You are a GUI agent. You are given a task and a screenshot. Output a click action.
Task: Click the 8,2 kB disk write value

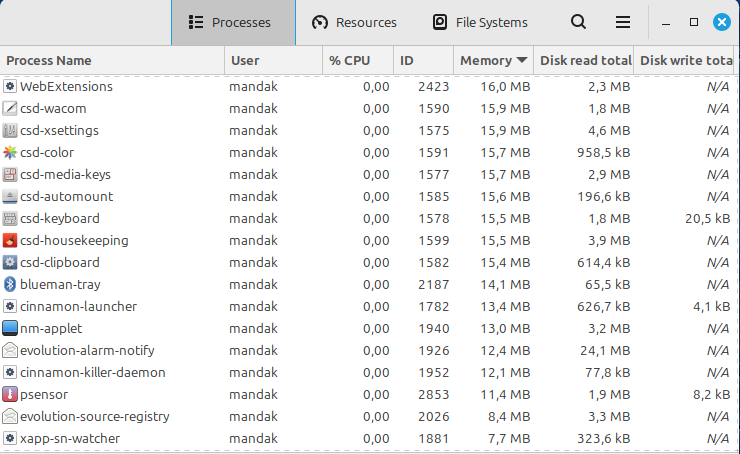[712, 395]
